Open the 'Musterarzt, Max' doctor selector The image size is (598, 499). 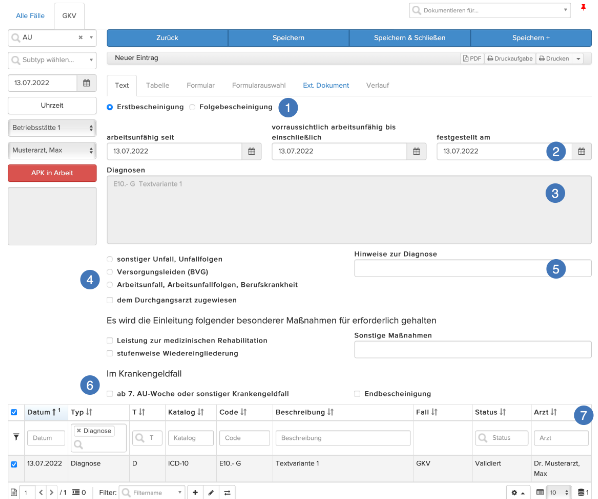tap(52, 150)
